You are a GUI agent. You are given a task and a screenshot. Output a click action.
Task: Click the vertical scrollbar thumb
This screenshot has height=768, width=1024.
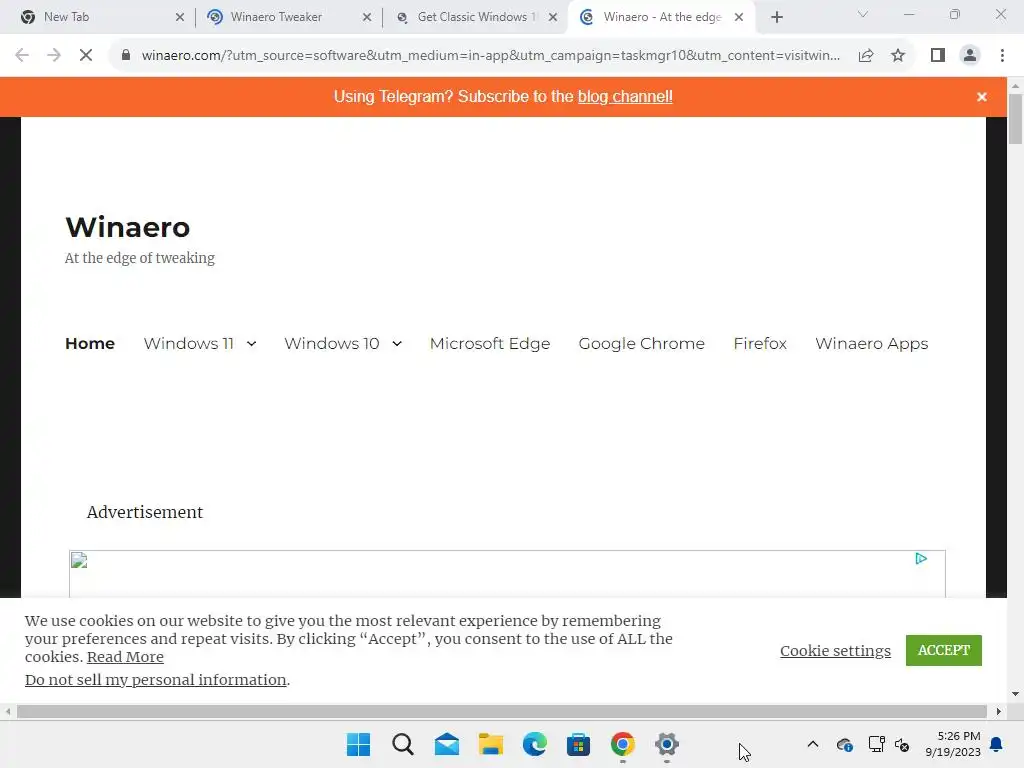click(1015, 119)
